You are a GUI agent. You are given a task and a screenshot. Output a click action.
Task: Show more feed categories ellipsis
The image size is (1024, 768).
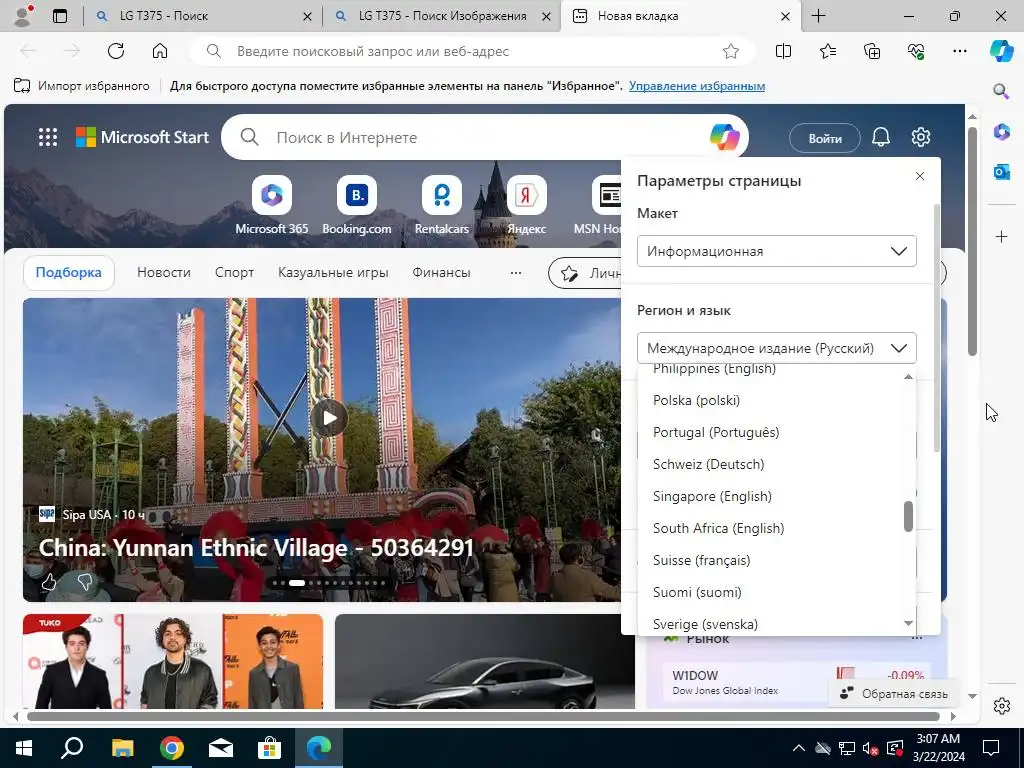(x=516, y=273)
